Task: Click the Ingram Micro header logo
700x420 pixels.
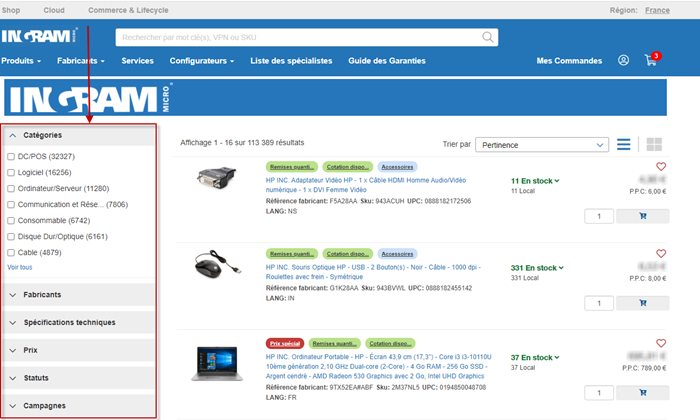Action: tap(39, 36)
